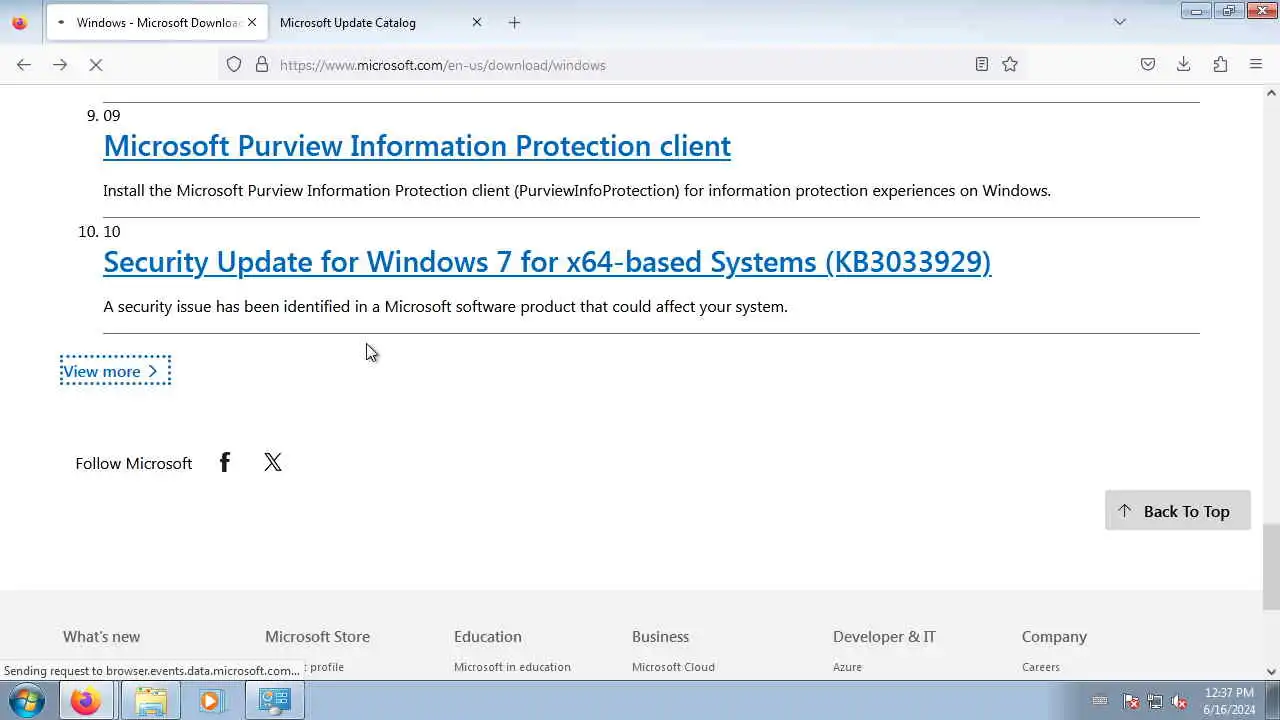
Task: Select the Purview client description text
Action: coord(577,190)
